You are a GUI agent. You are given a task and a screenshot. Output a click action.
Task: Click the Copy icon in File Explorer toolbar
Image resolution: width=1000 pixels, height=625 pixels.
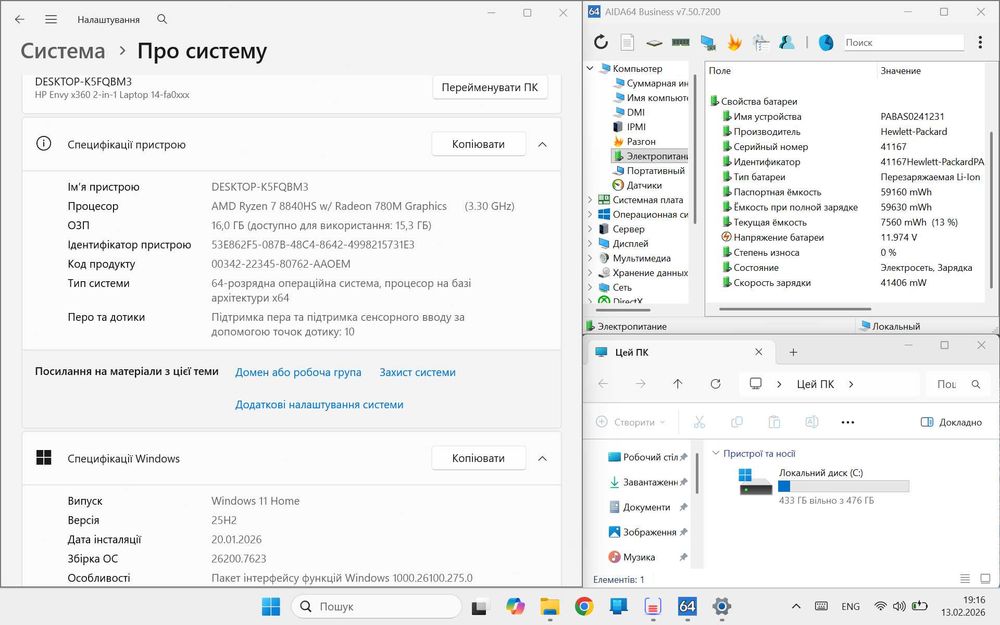737,422
